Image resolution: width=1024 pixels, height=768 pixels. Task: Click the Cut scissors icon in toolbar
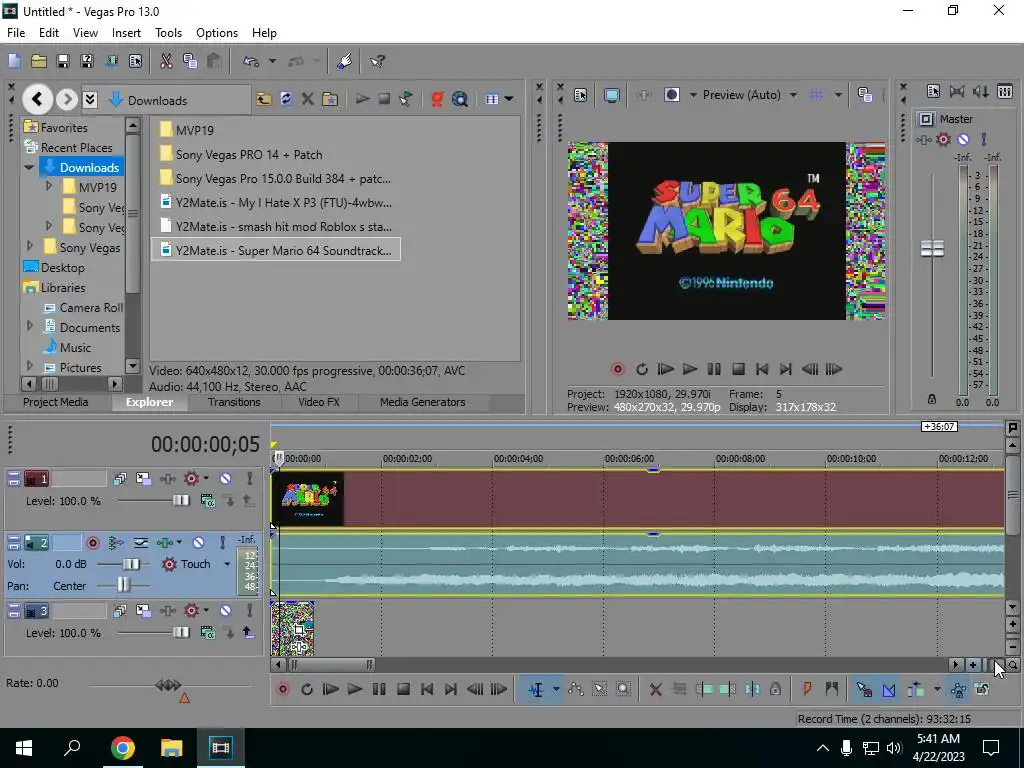(x=166, y=61)
